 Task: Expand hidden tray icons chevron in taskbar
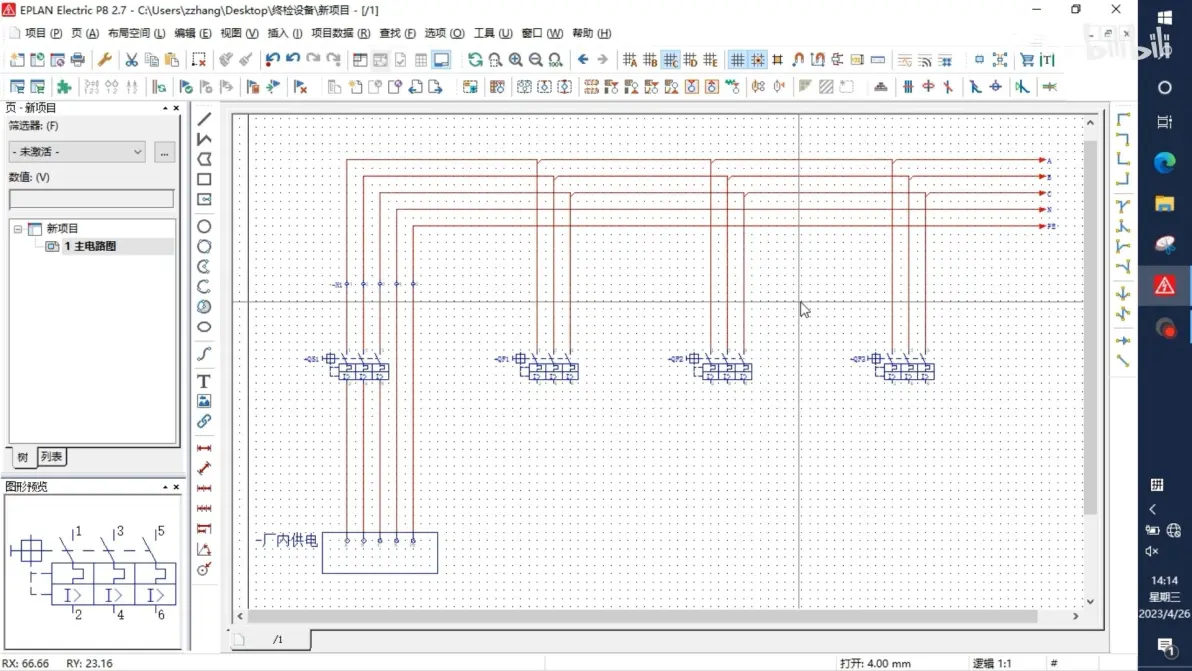coord(1152,509)
